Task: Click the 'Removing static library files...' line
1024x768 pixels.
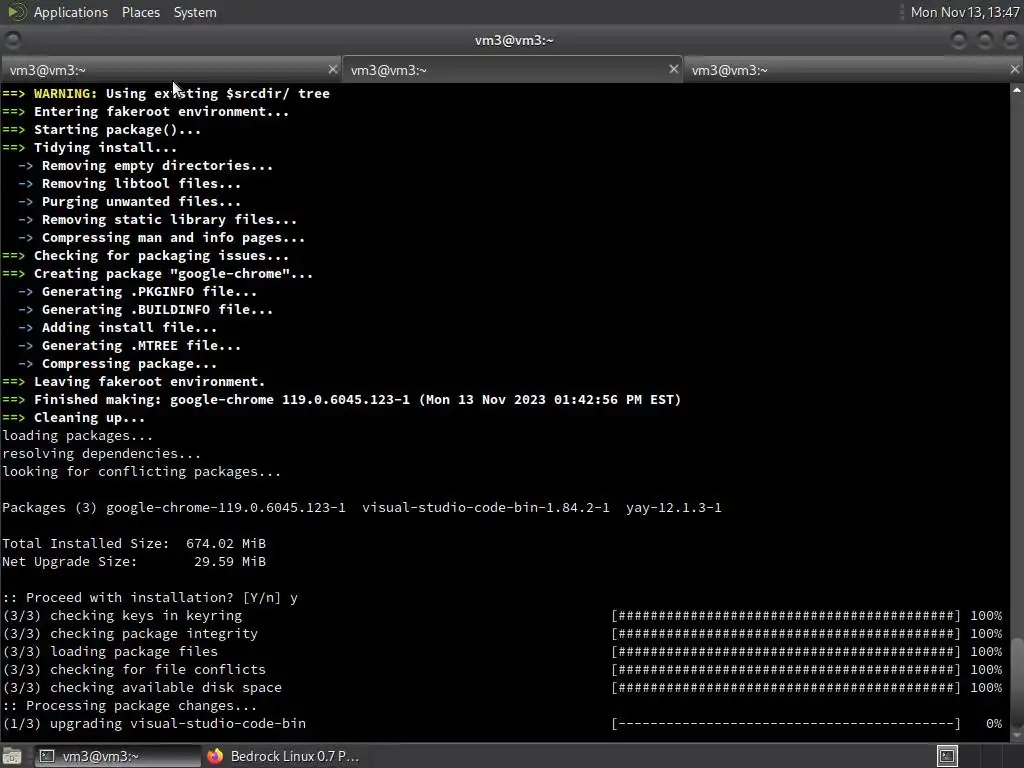Action: tap(157, 219)
